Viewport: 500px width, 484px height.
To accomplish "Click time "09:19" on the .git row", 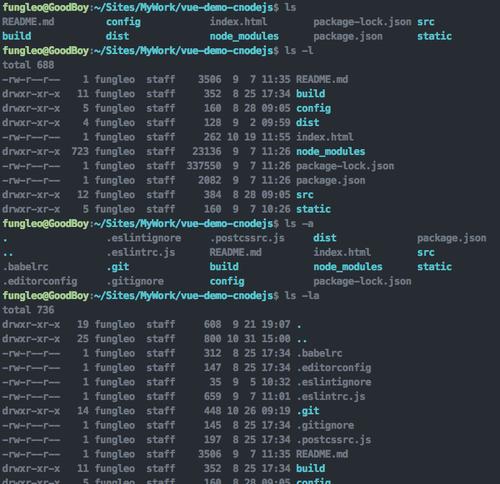I will (x=276, y=411).
